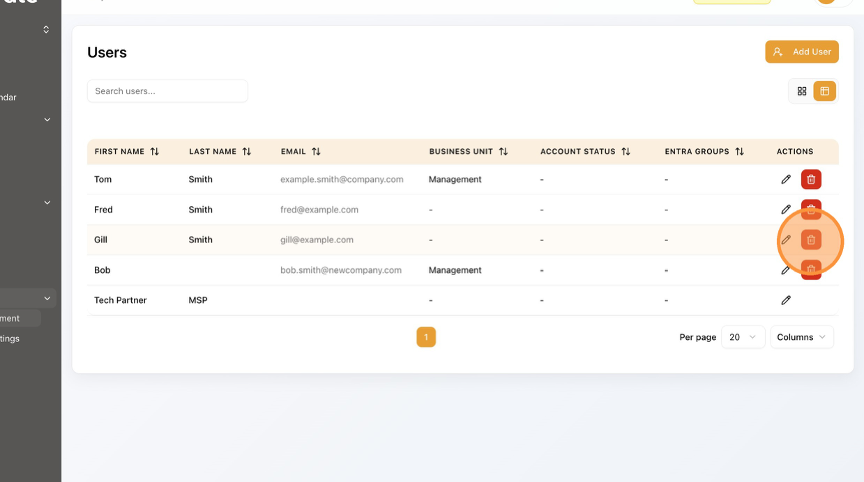This screenshot has width=864, height=482.
Task: Edit the Tech Partner MSP user
Action: pos(786,300)
